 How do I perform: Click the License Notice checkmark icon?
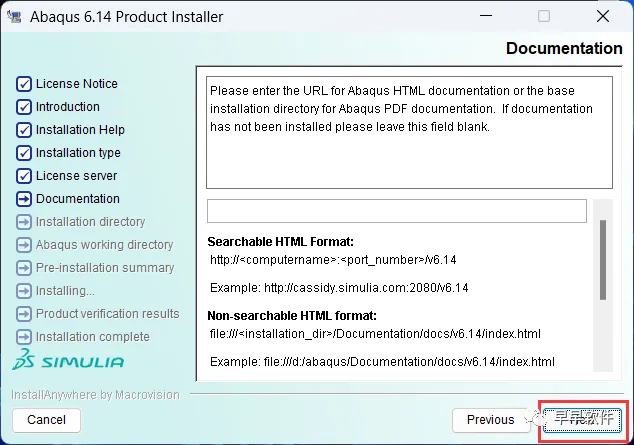(24, 84)
